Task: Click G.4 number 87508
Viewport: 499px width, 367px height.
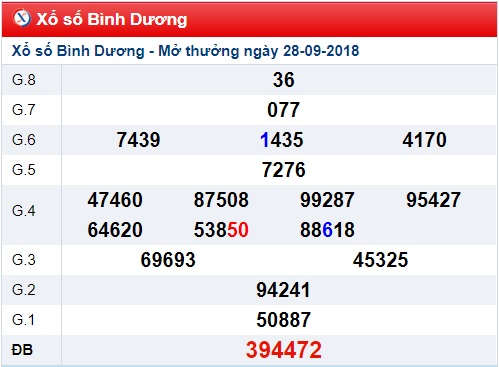Action: coord(221,200)
